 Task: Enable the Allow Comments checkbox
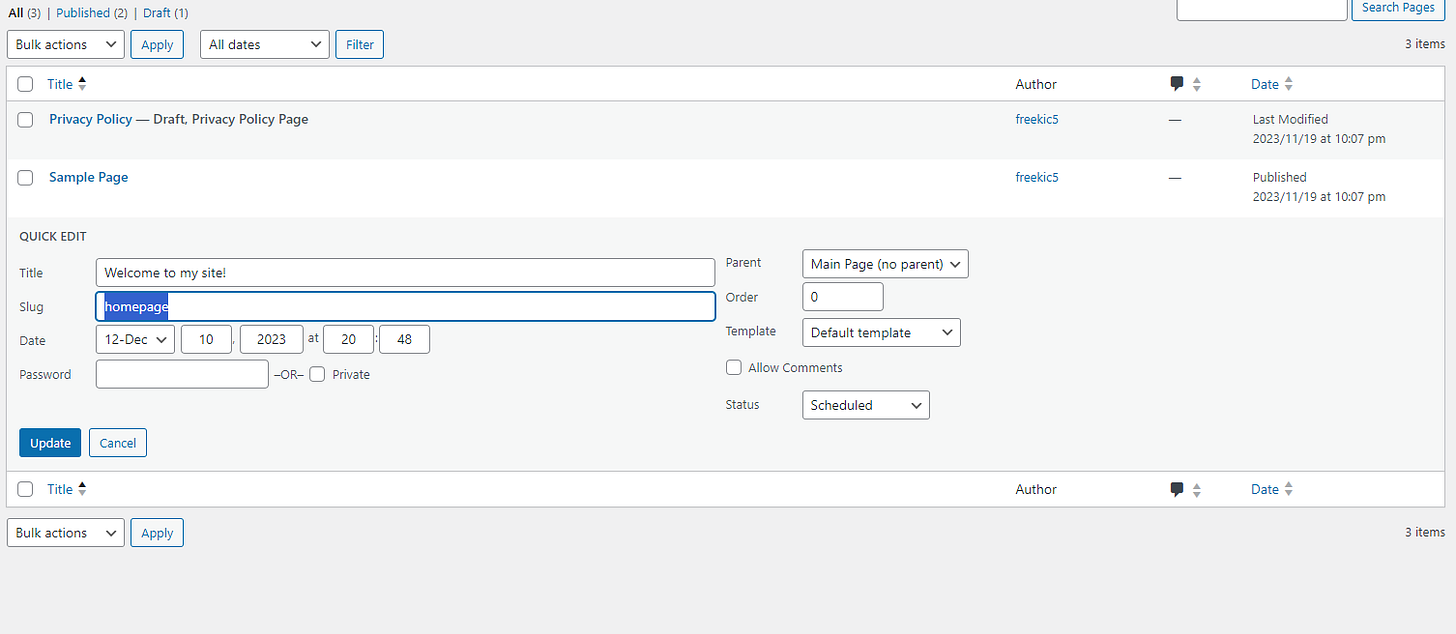point(734,368)
